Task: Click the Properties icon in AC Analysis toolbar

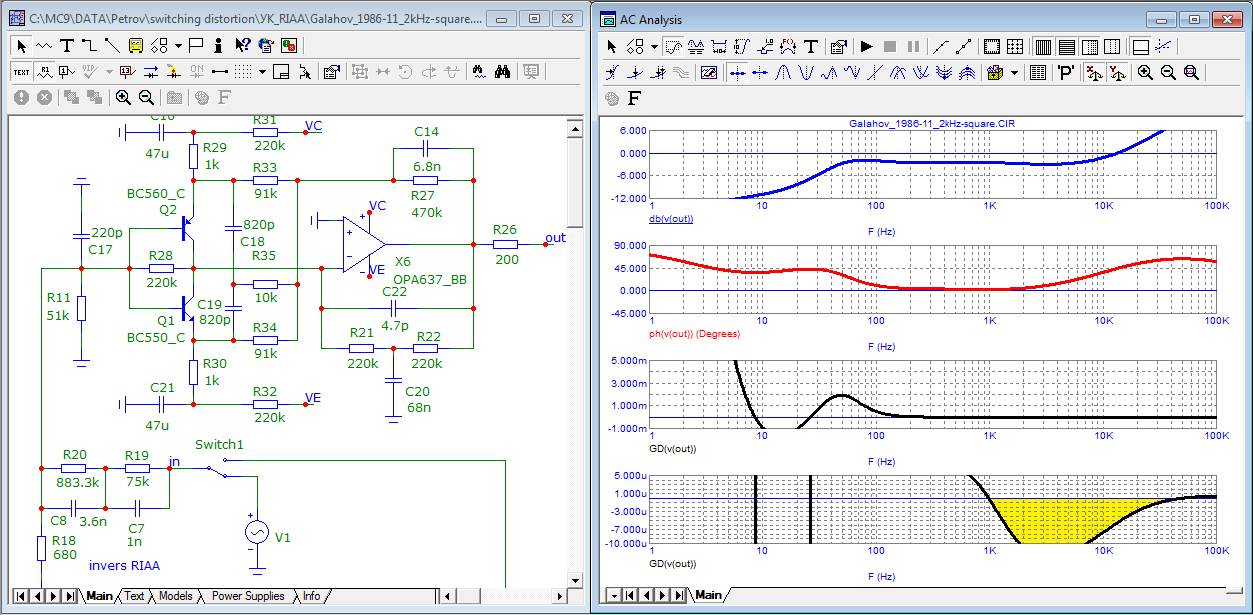Action: (x=839, y=46)
